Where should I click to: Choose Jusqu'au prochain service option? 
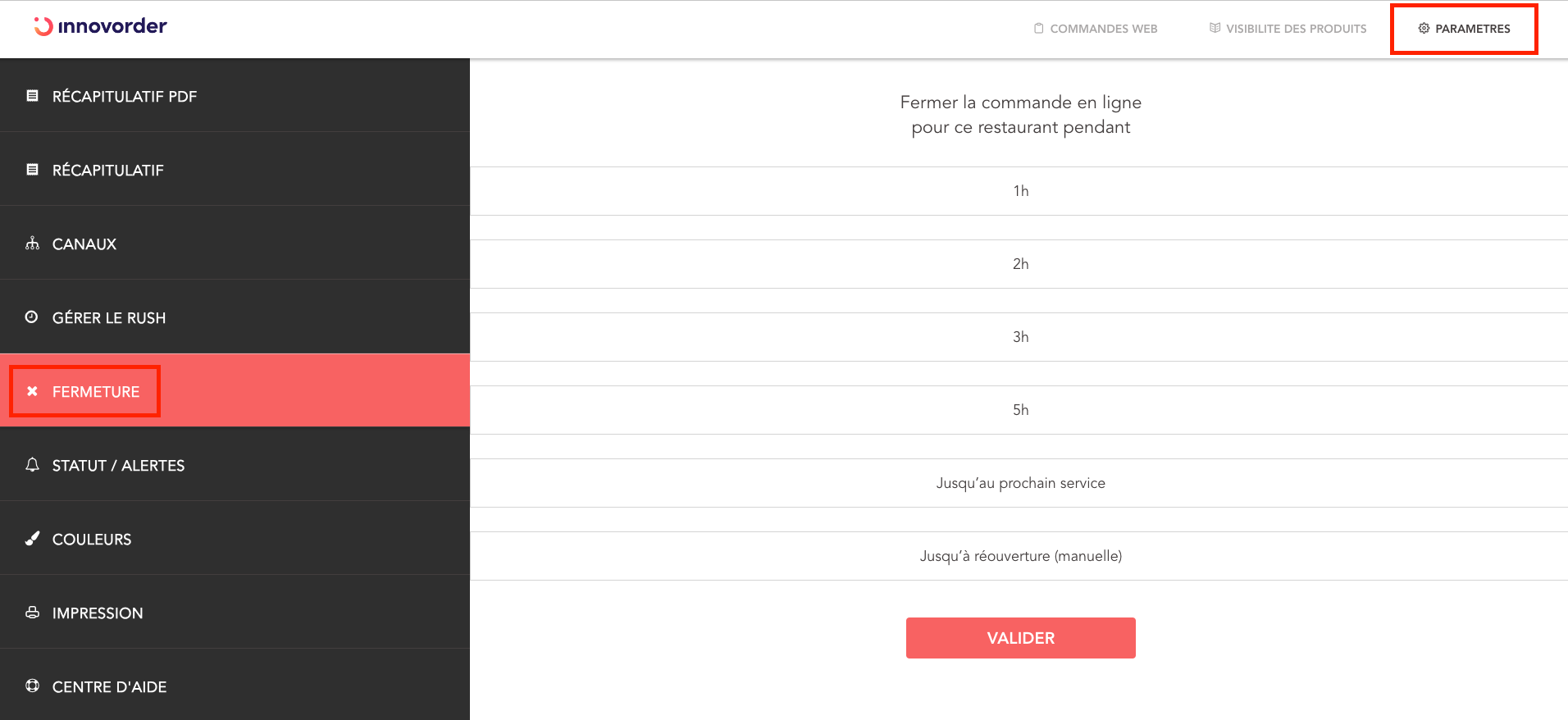click(1020, 483)
